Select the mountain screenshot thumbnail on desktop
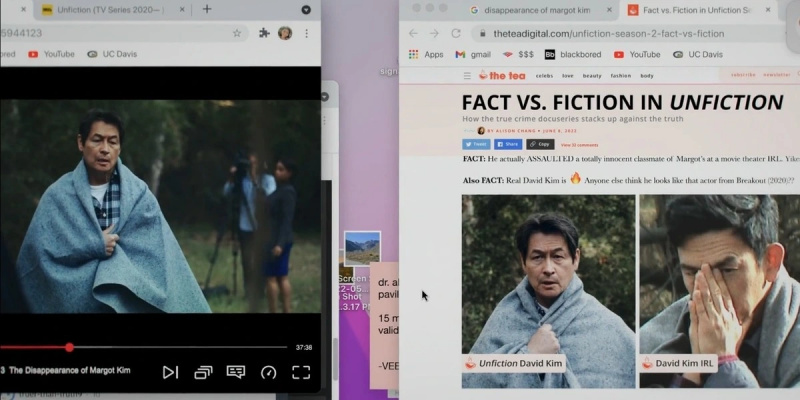800x400 pixels. 362,248
